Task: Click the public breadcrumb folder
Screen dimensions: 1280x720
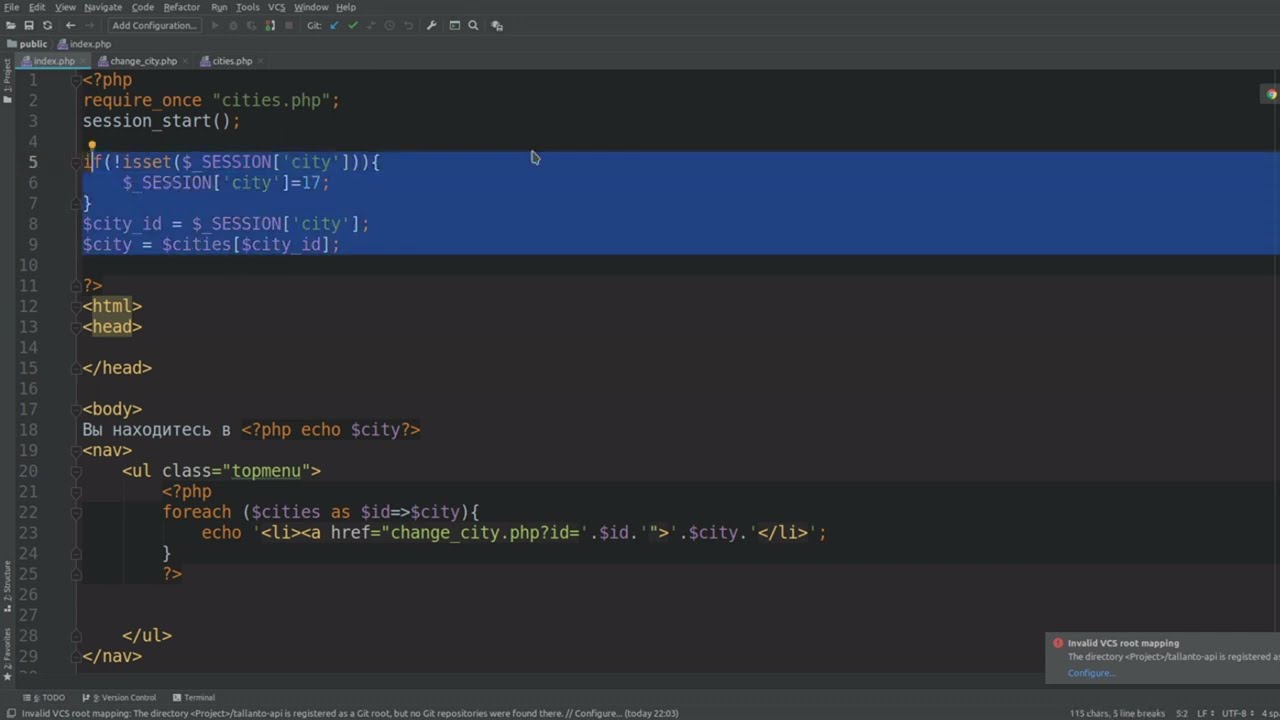Action: click(x=27, y=44)
